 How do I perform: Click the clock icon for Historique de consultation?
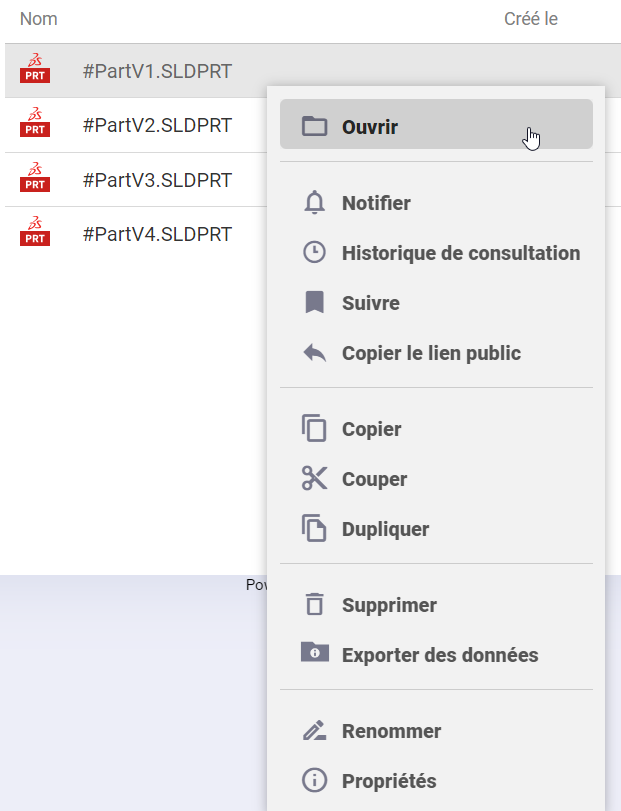pos(314,253)
